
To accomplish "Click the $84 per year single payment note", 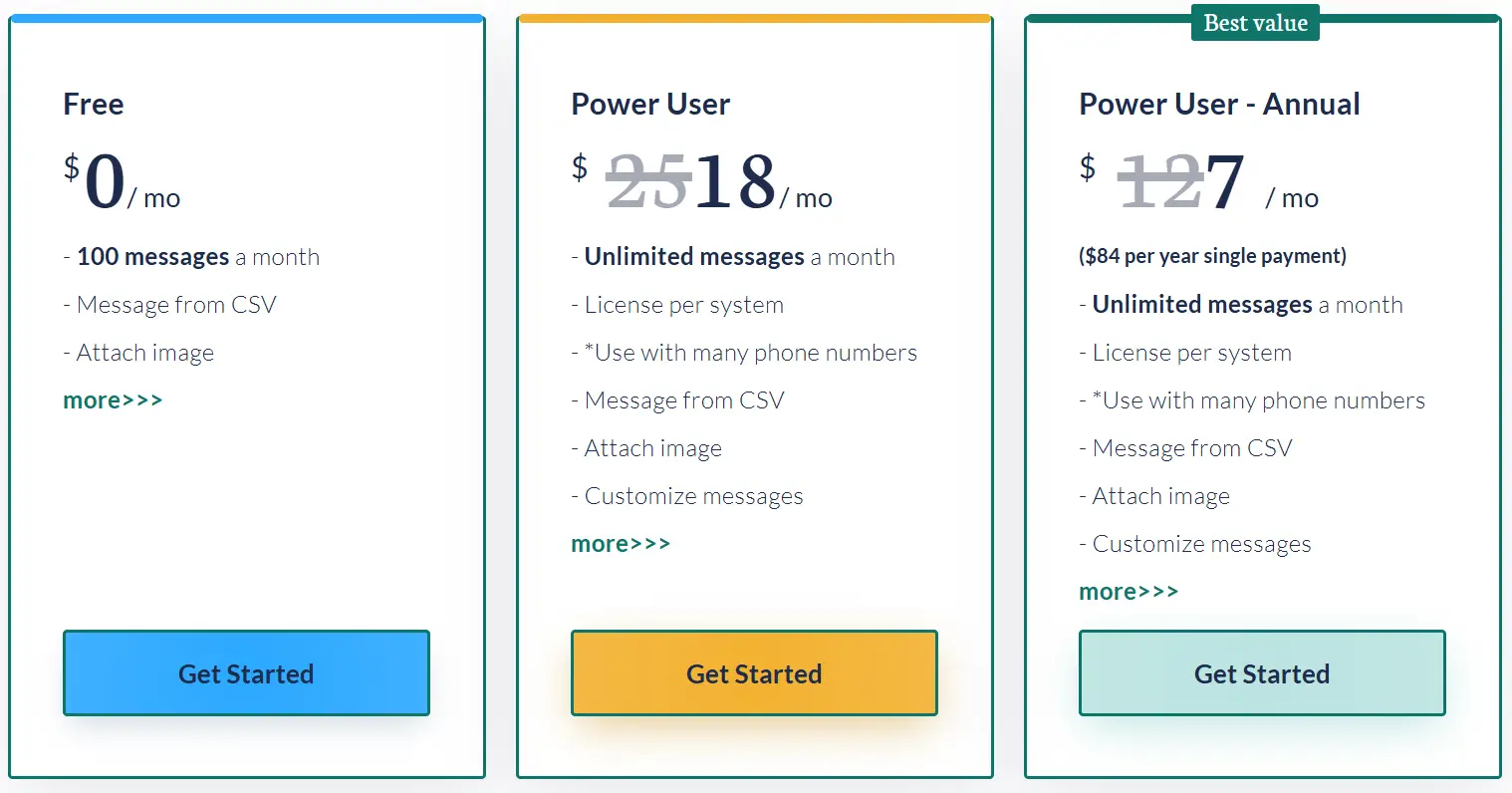I will [x=1212, y=256].
